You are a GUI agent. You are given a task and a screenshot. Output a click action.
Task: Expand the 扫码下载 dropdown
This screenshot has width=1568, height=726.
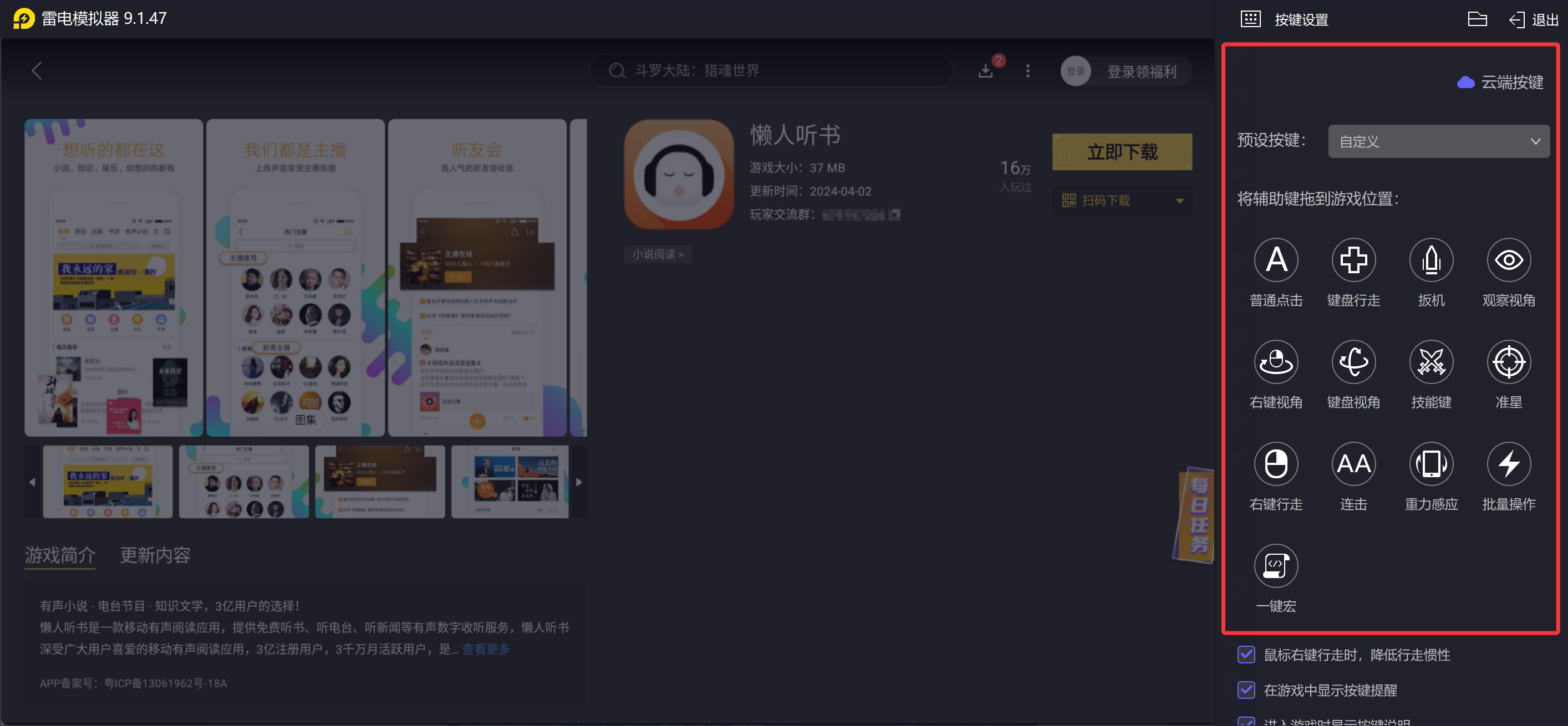coord(1122,200)
